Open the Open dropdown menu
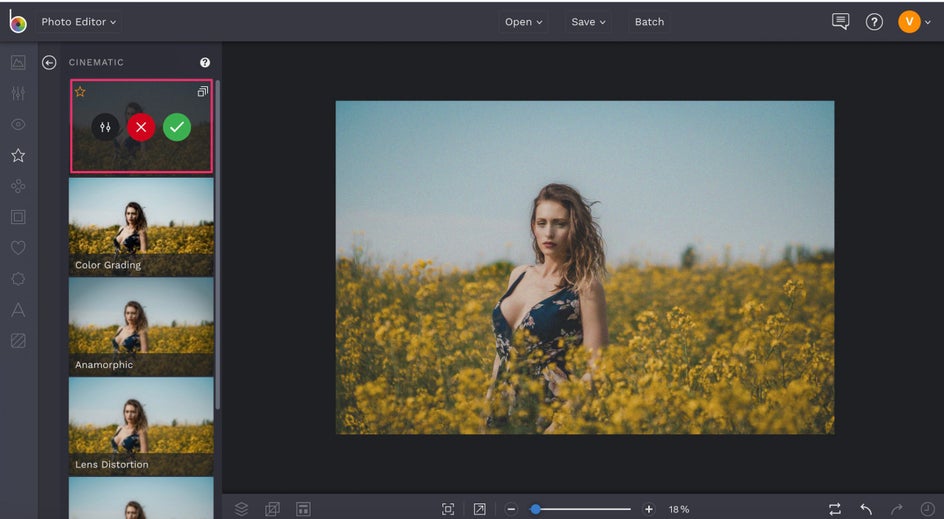Image resolution: width=944 pixels, height=519 pixels. point(524,22)
